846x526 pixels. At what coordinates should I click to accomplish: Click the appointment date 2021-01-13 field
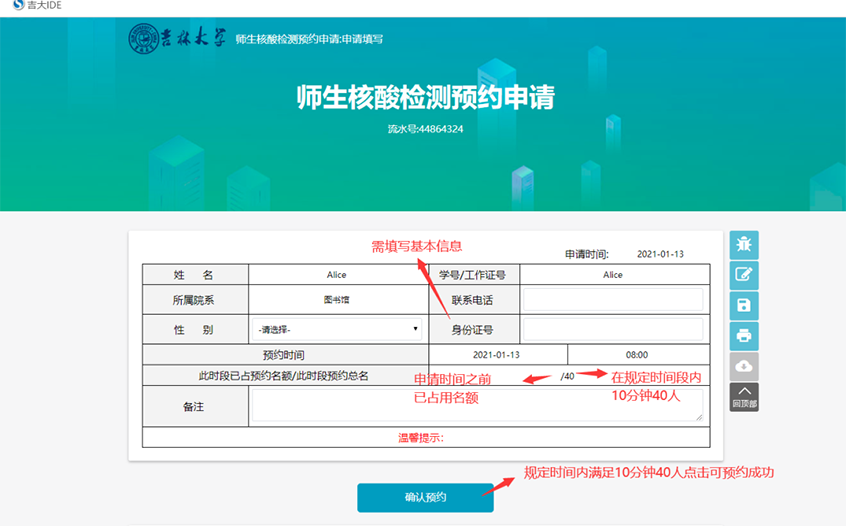(x=496, y=355)
